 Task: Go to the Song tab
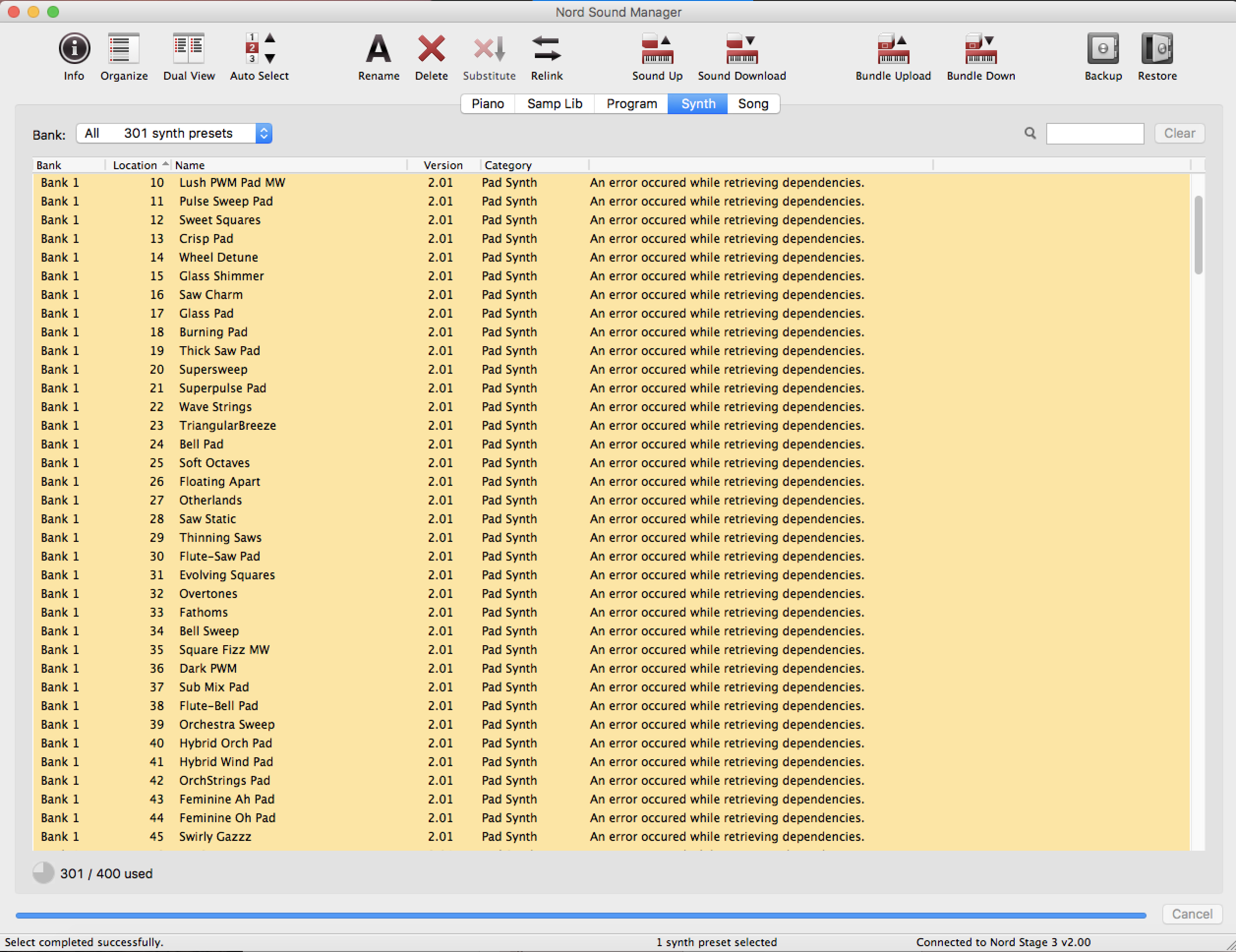point(753,104)
